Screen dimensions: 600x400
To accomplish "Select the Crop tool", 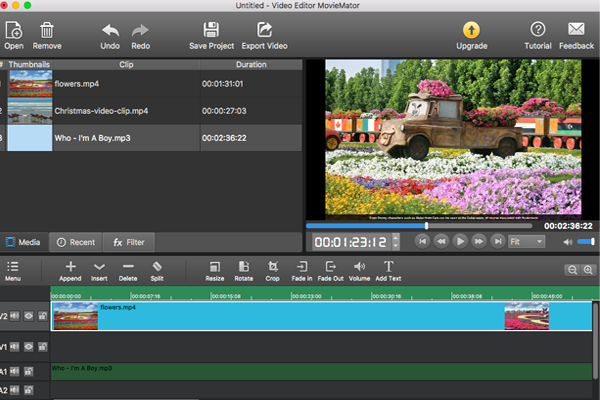I will [272, 271].
